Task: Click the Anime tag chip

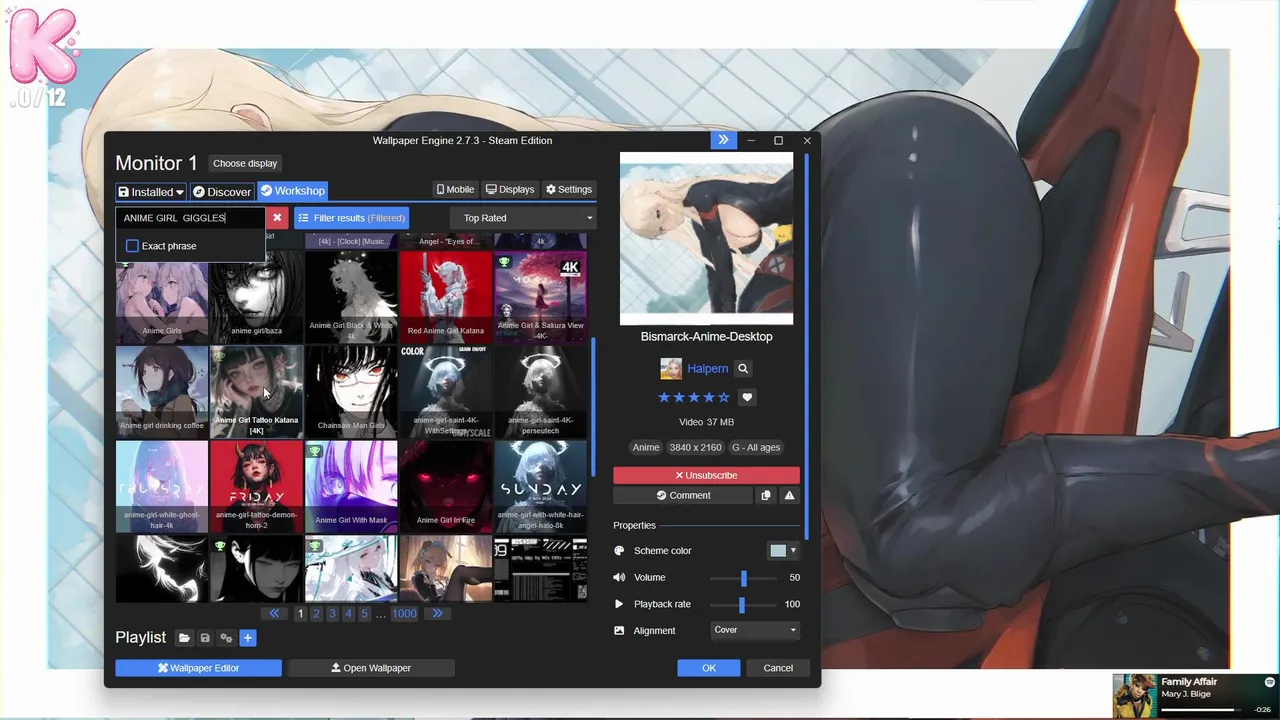Action: coord(646,448)
